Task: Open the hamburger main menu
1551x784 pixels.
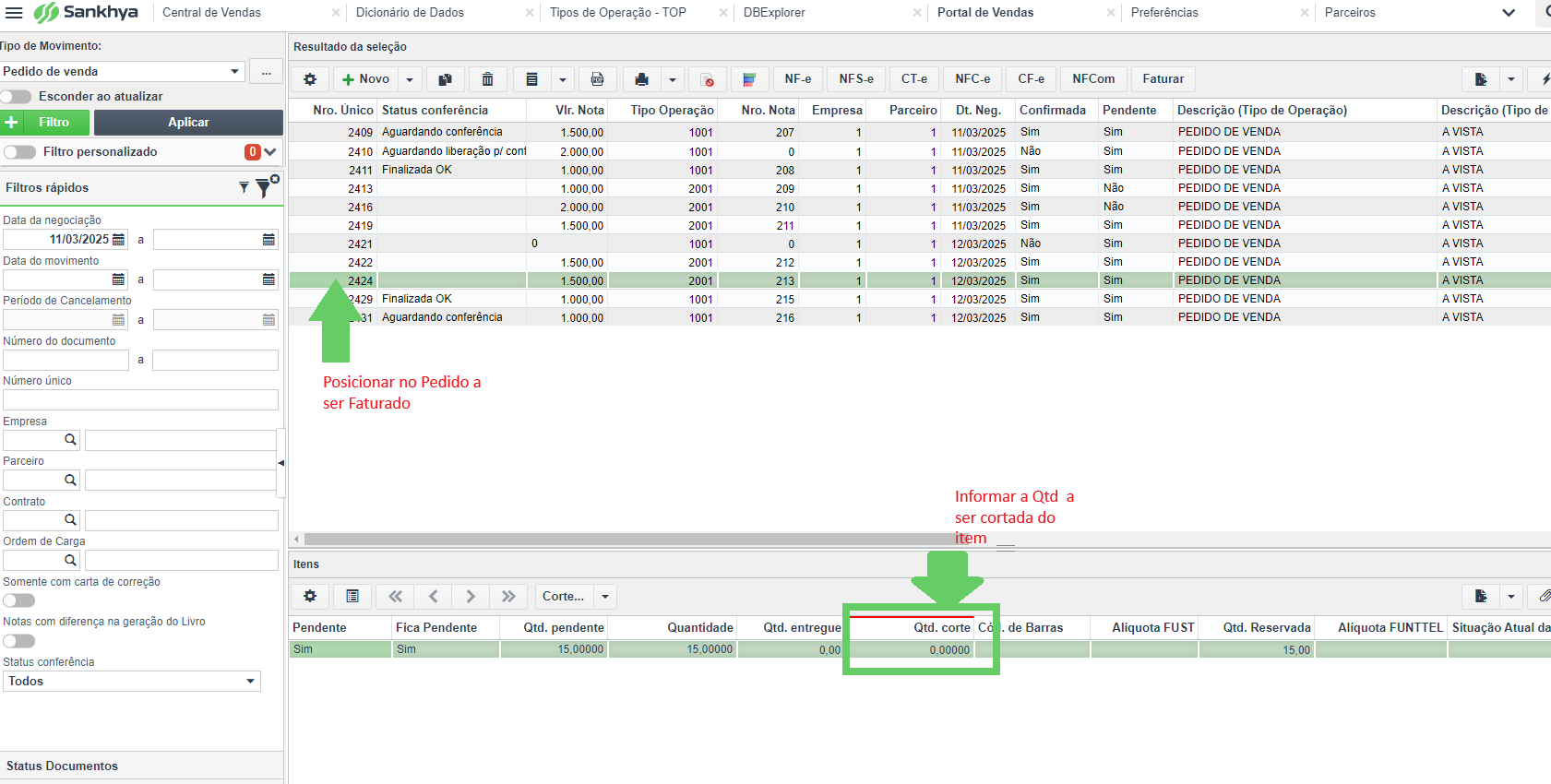Action: point(14,13)
